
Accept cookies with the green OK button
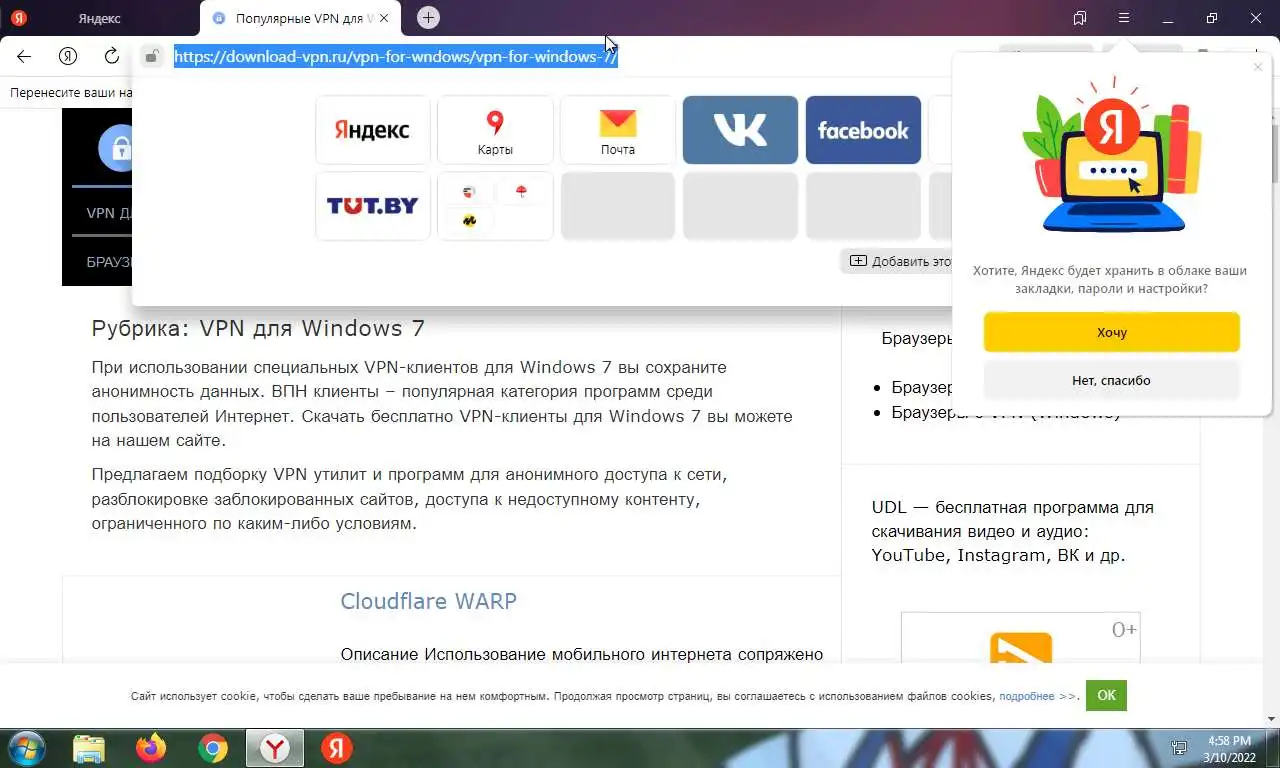(1106, 695)
